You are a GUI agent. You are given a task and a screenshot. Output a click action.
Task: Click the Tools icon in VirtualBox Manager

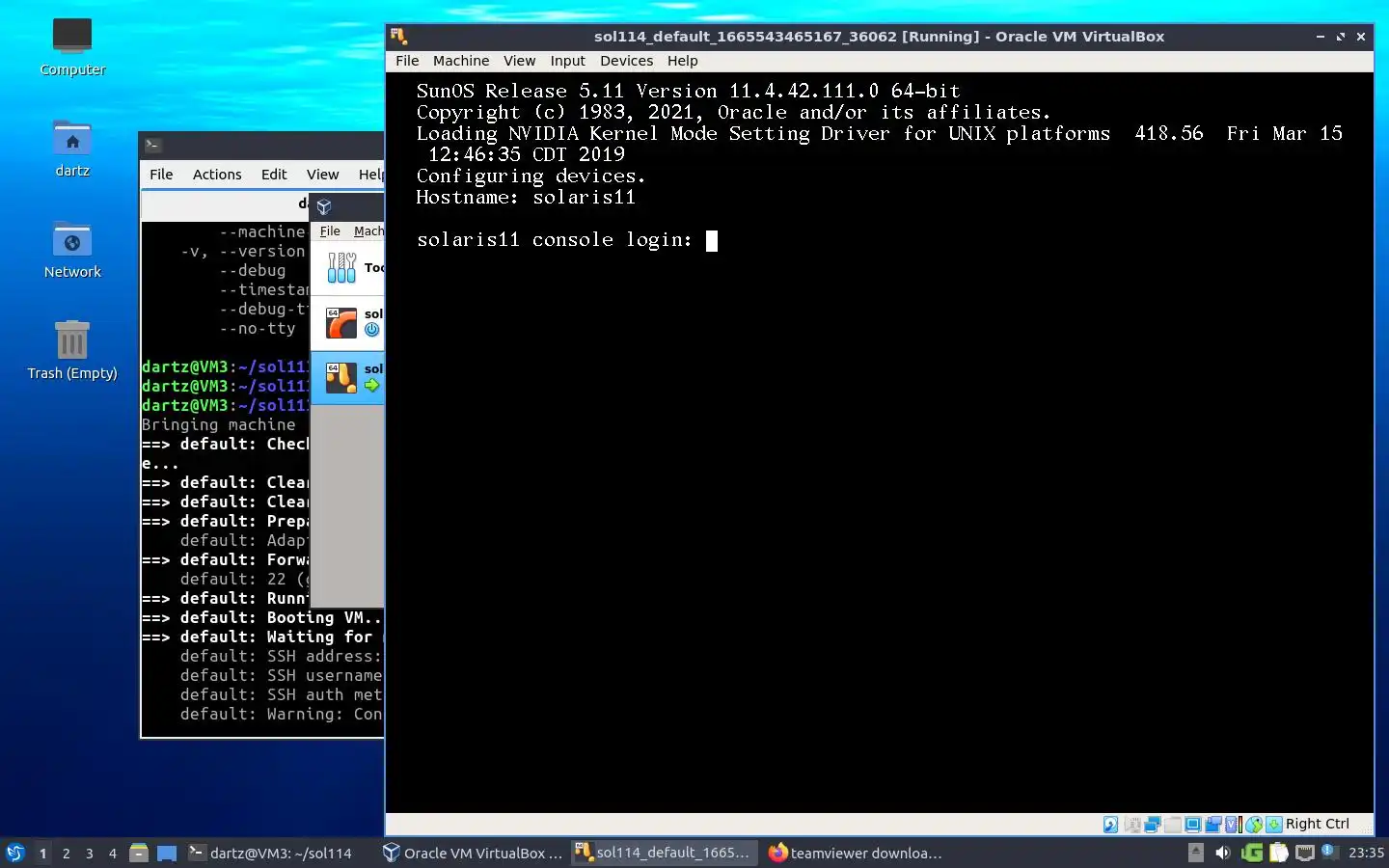341,267
